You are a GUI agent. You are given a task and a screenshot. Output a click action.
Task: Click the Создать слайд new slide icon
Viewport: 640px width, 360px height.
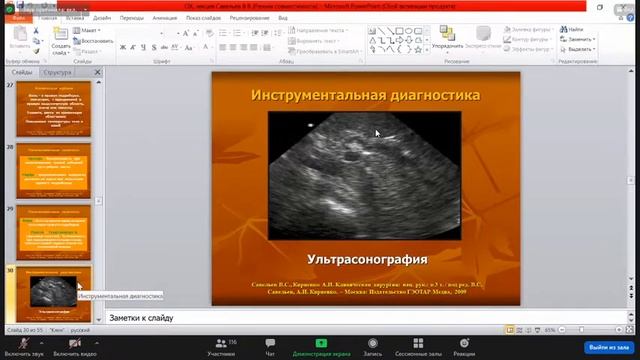pos(60,34)
